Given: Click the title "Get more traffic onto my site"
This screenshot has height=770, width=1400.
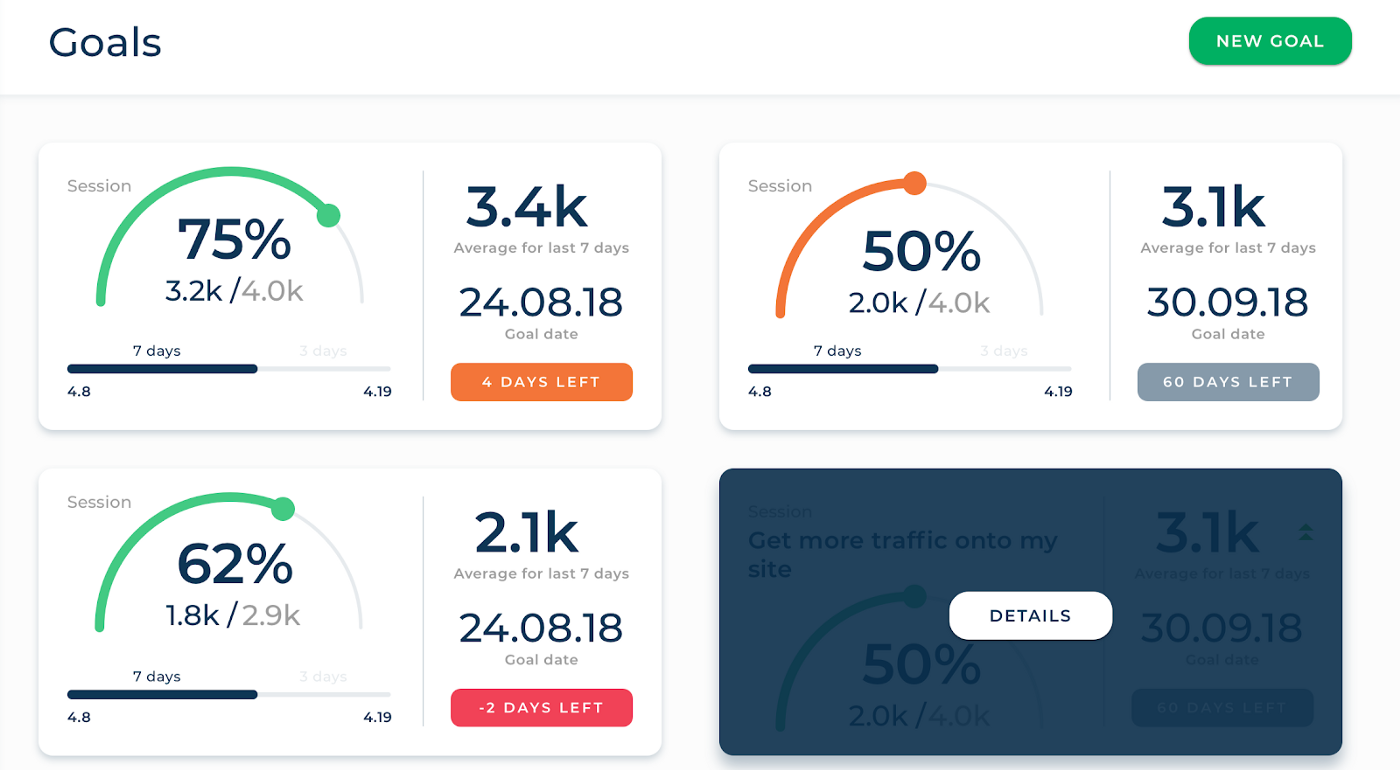Looking at the screenshot, I should tap(903, 555).
